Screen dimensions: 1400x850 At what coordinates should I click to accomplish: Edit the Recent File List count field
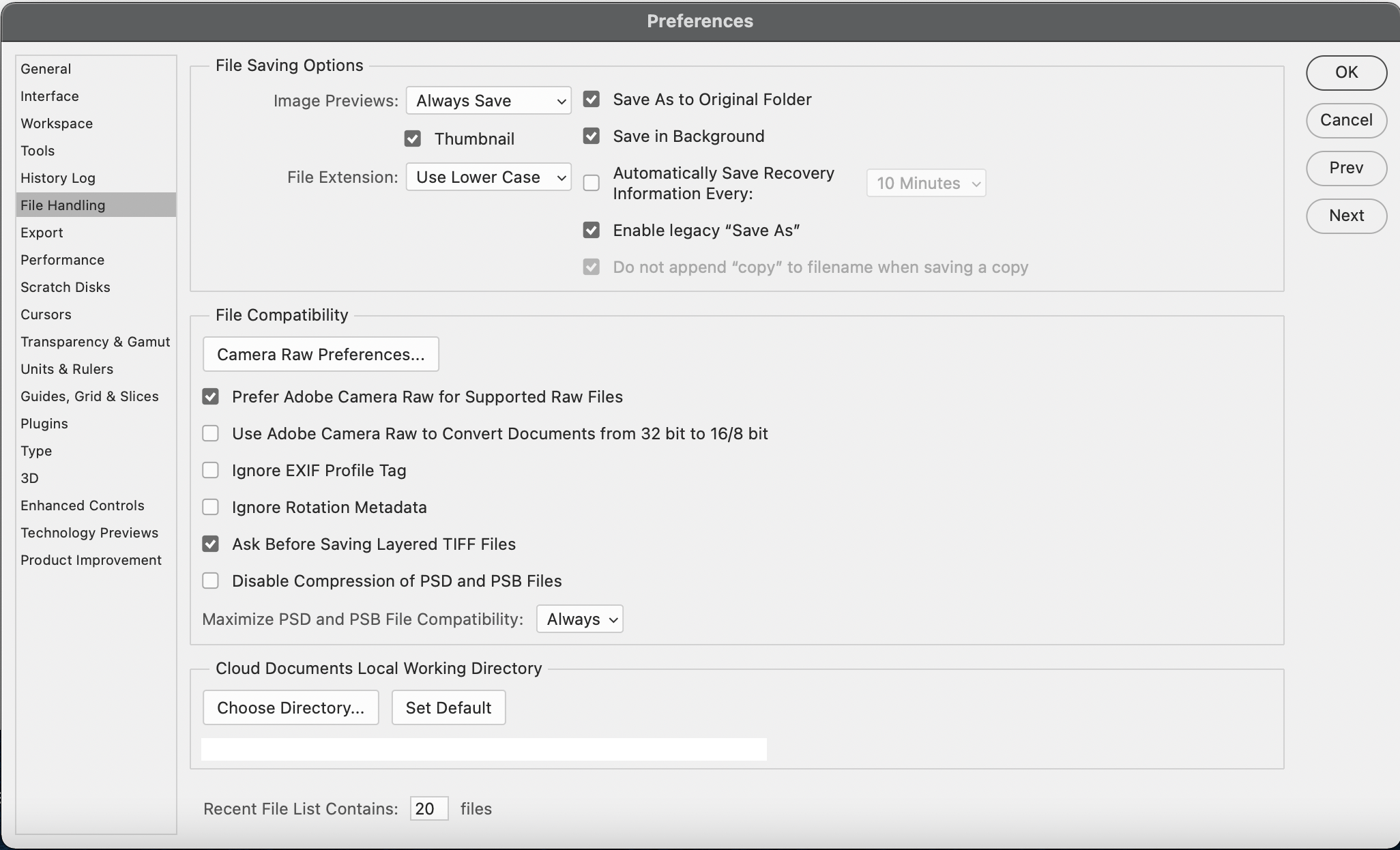428,808
